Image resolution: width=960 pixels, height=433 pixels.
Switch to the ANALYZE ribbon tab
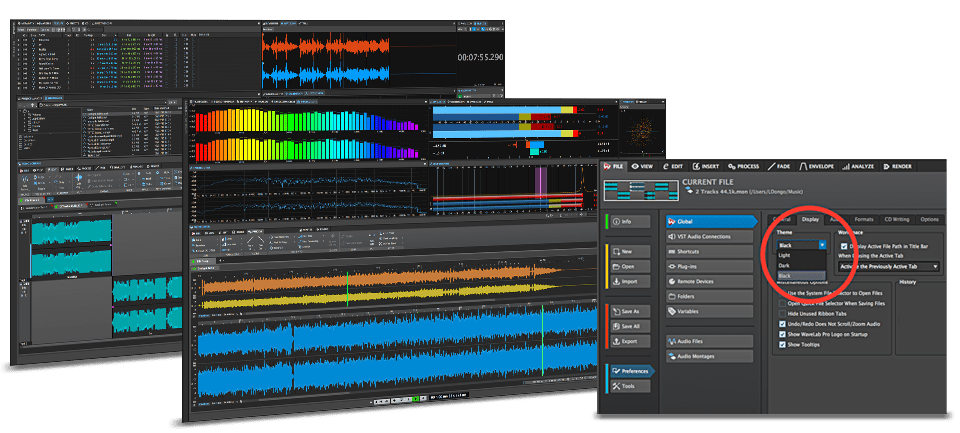[x=858, y=166]
